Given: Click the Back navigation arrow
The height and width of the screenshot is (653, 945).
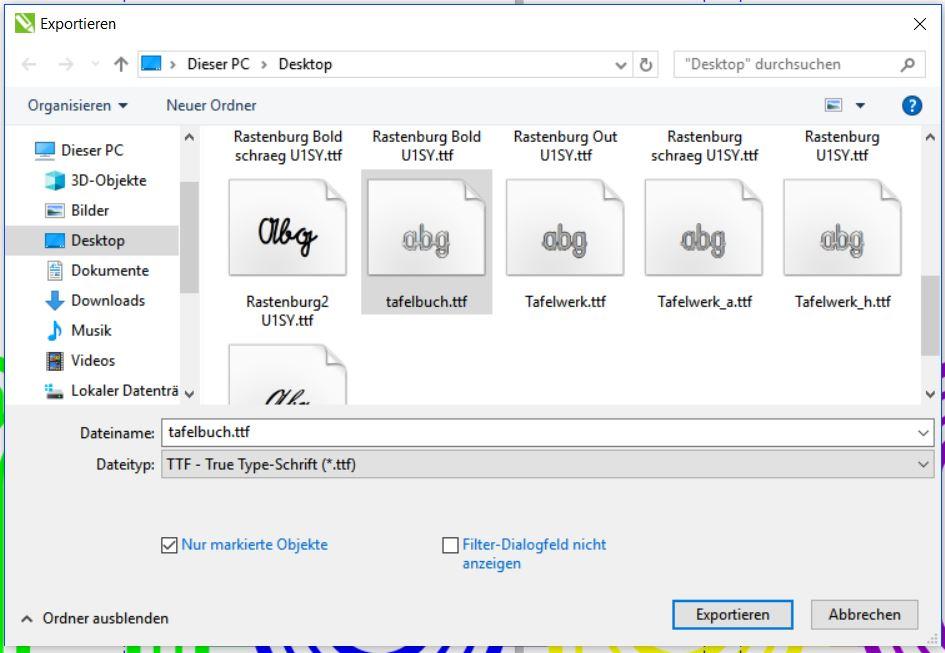Looking at the screenshot, I should point(29,64).
